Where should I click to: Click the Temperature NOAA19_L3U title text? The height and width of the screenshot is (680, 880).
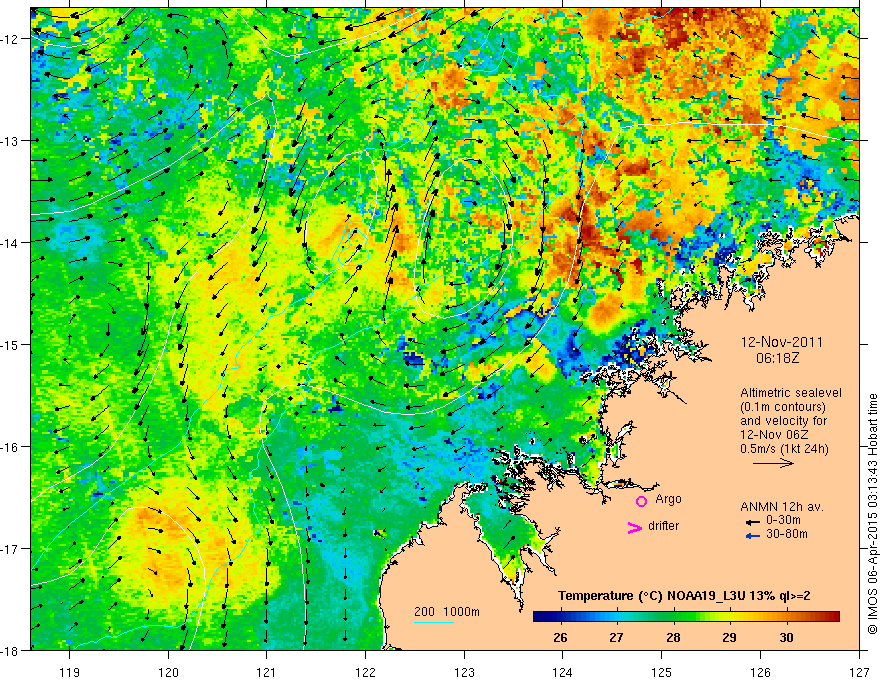(x=684, y=596)
